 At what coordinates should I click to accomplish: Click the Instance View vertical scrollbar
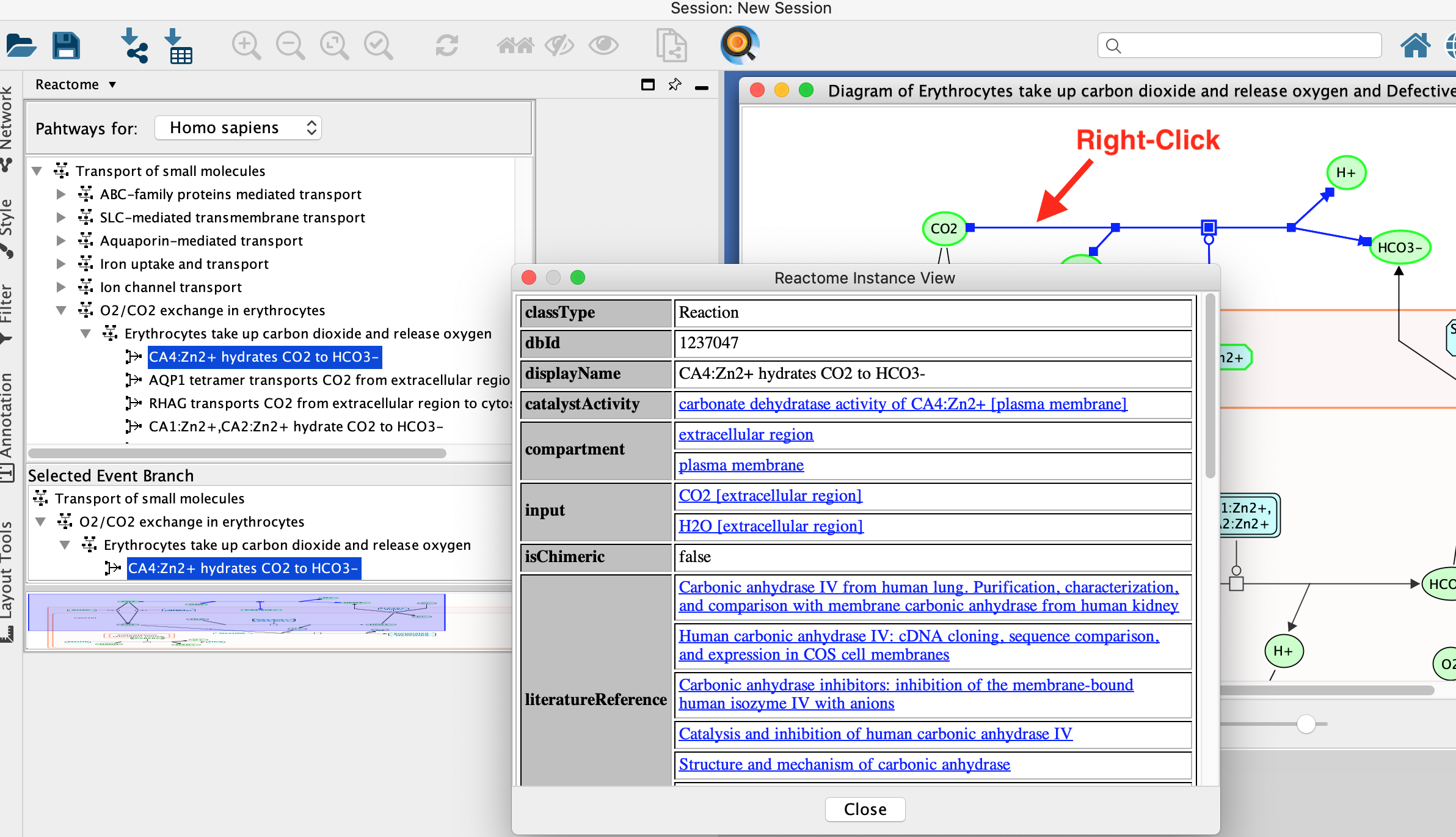click(x=1210, y=386)
